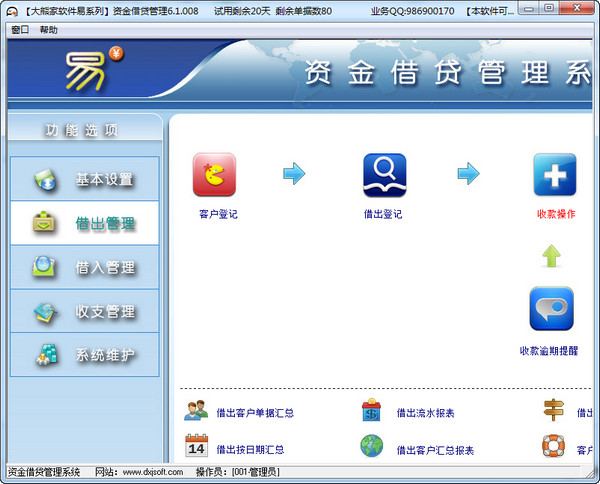Open the 借出客户单据汇总 people icon
The image size is (600, 484).
pos(196,411)
